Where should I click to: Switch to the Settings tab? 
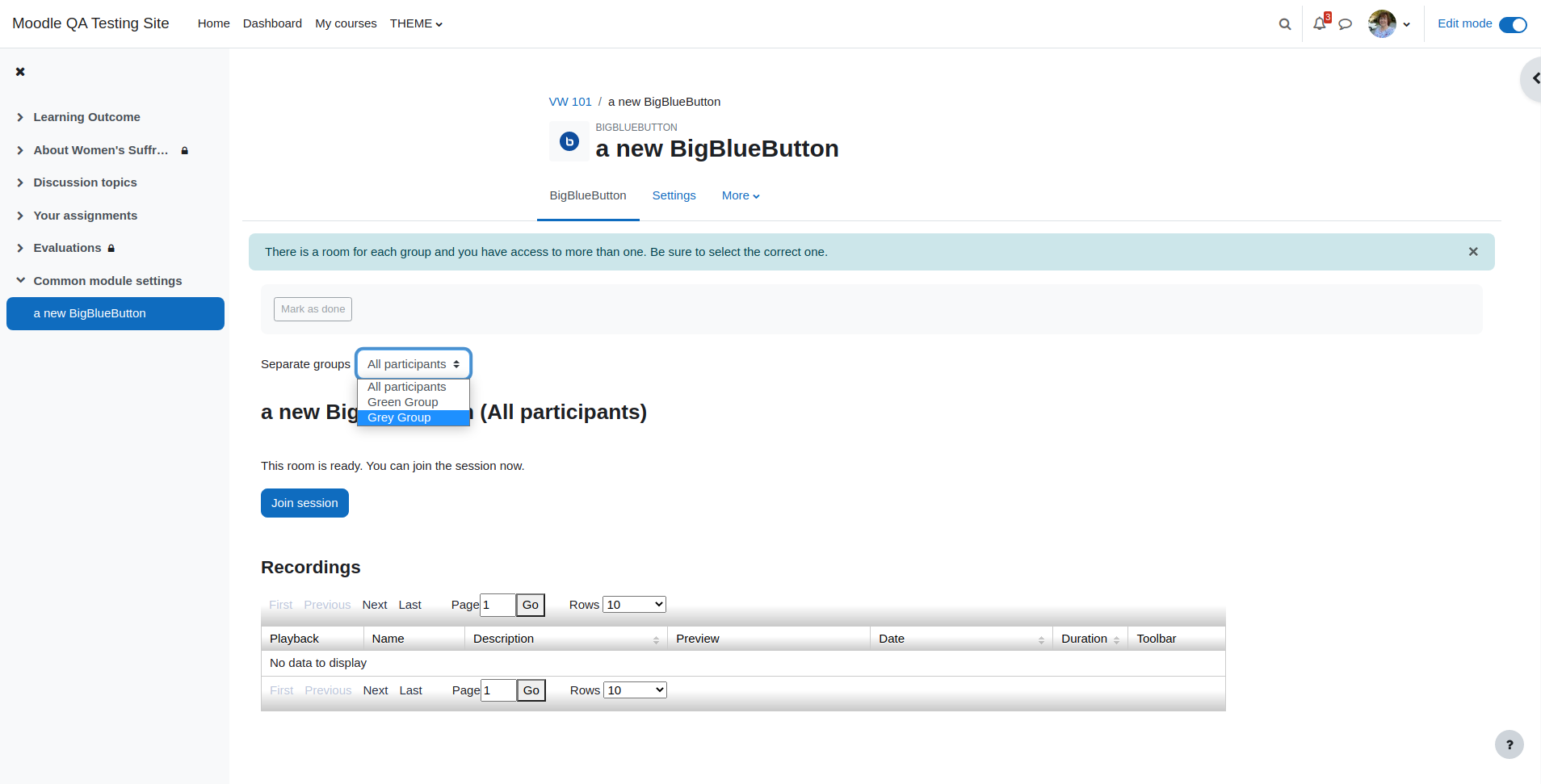(674, 195)
